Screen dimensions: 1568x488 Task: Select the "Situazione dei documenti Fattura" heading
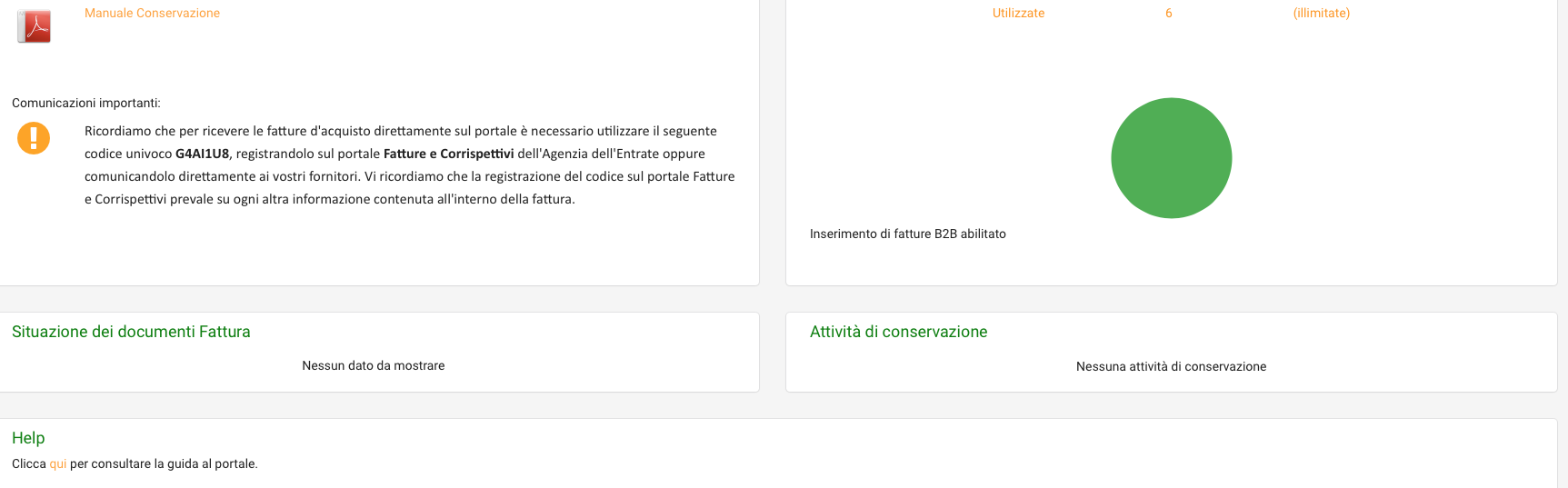pyautogui.click(x=131, y=333)
